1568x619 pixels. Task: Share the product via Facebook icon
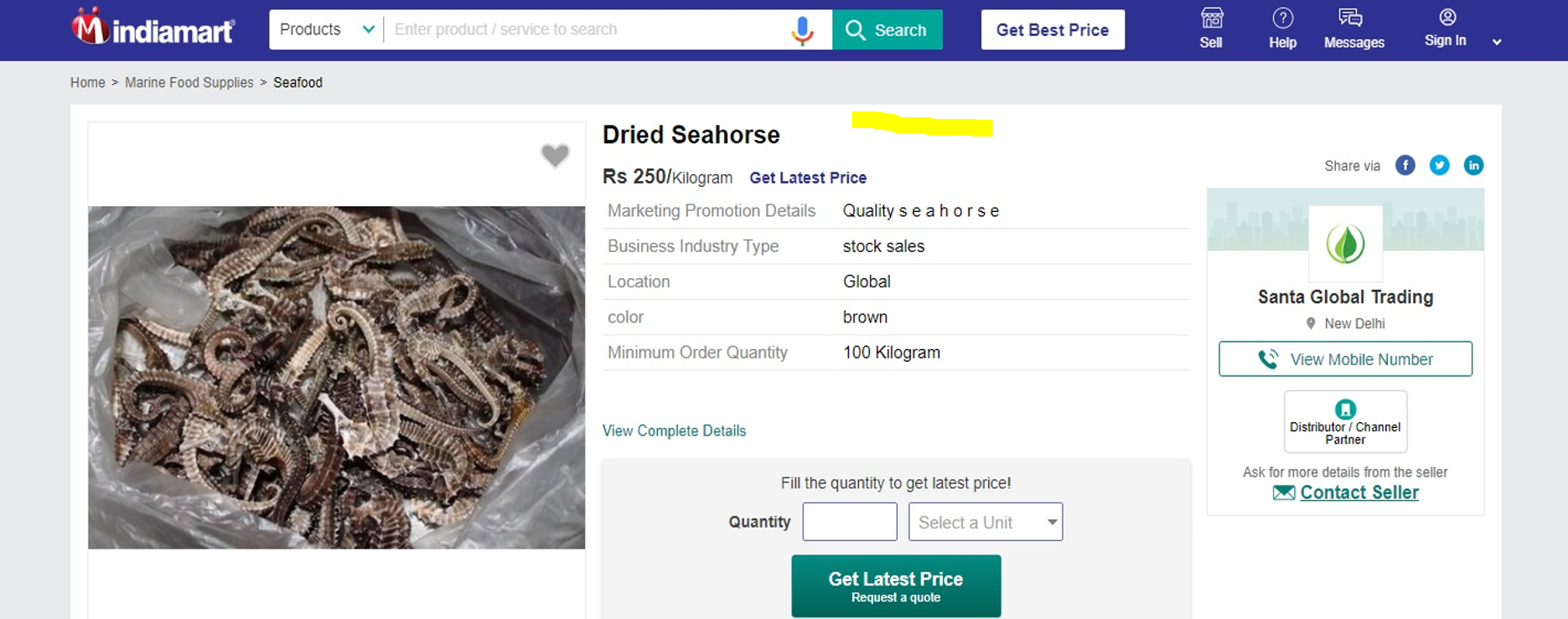click(1405, 166)
